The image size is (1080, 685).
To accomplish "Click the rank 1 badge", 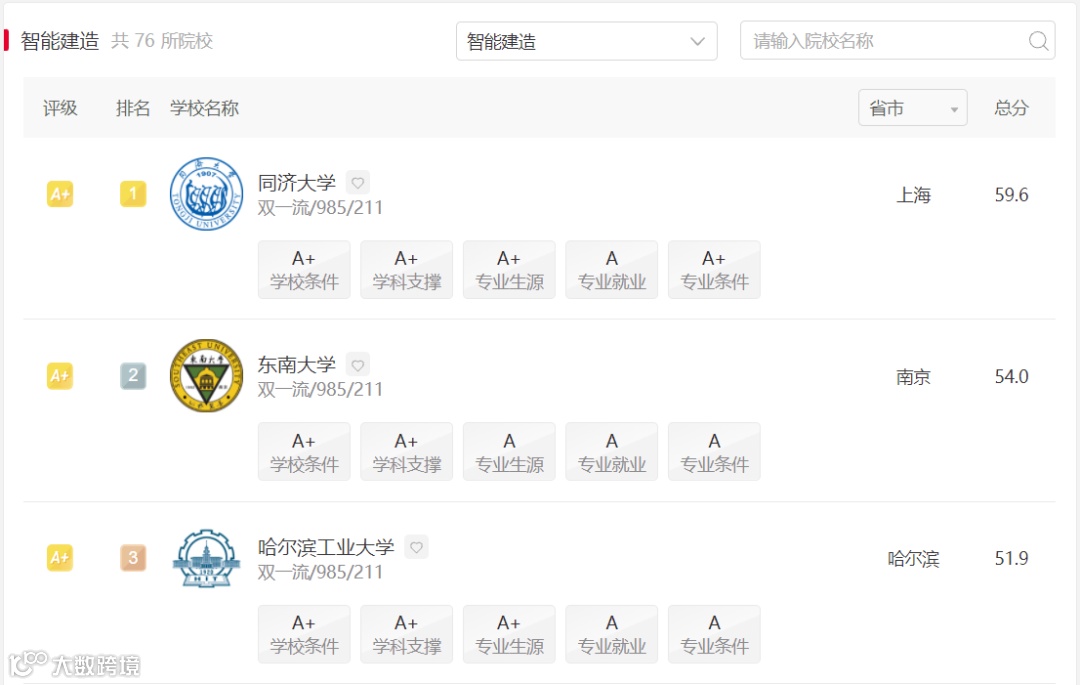I will (133, 193).
